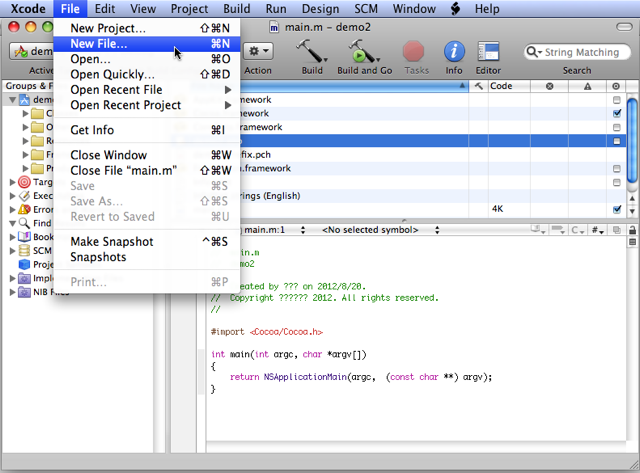The width and height of the screenshot is (640, 473).
Task: Click the editor lock icon
Action: (x=632, y=230)
